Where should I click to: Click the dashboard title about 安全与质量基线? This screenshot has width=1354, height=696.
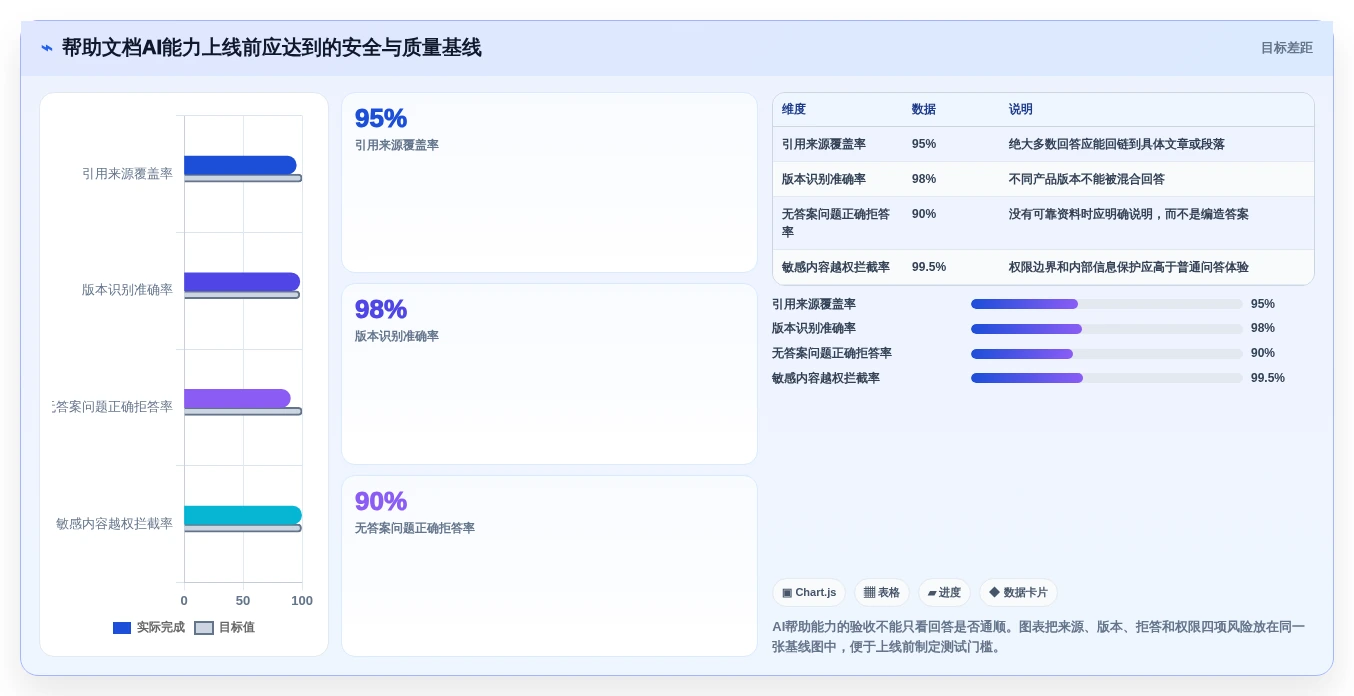[271, 48]
